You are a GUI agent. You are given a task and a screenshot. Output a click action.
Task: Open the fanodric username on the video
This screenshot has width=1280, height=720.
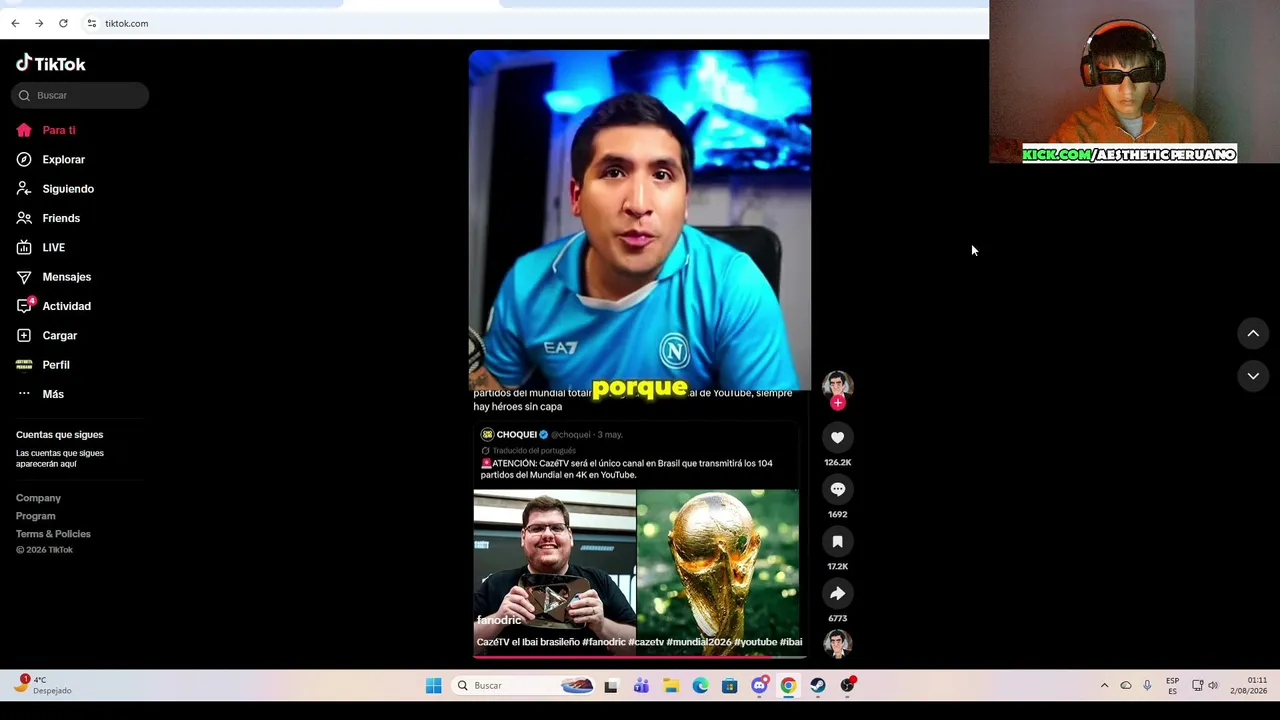click(499, 620)
